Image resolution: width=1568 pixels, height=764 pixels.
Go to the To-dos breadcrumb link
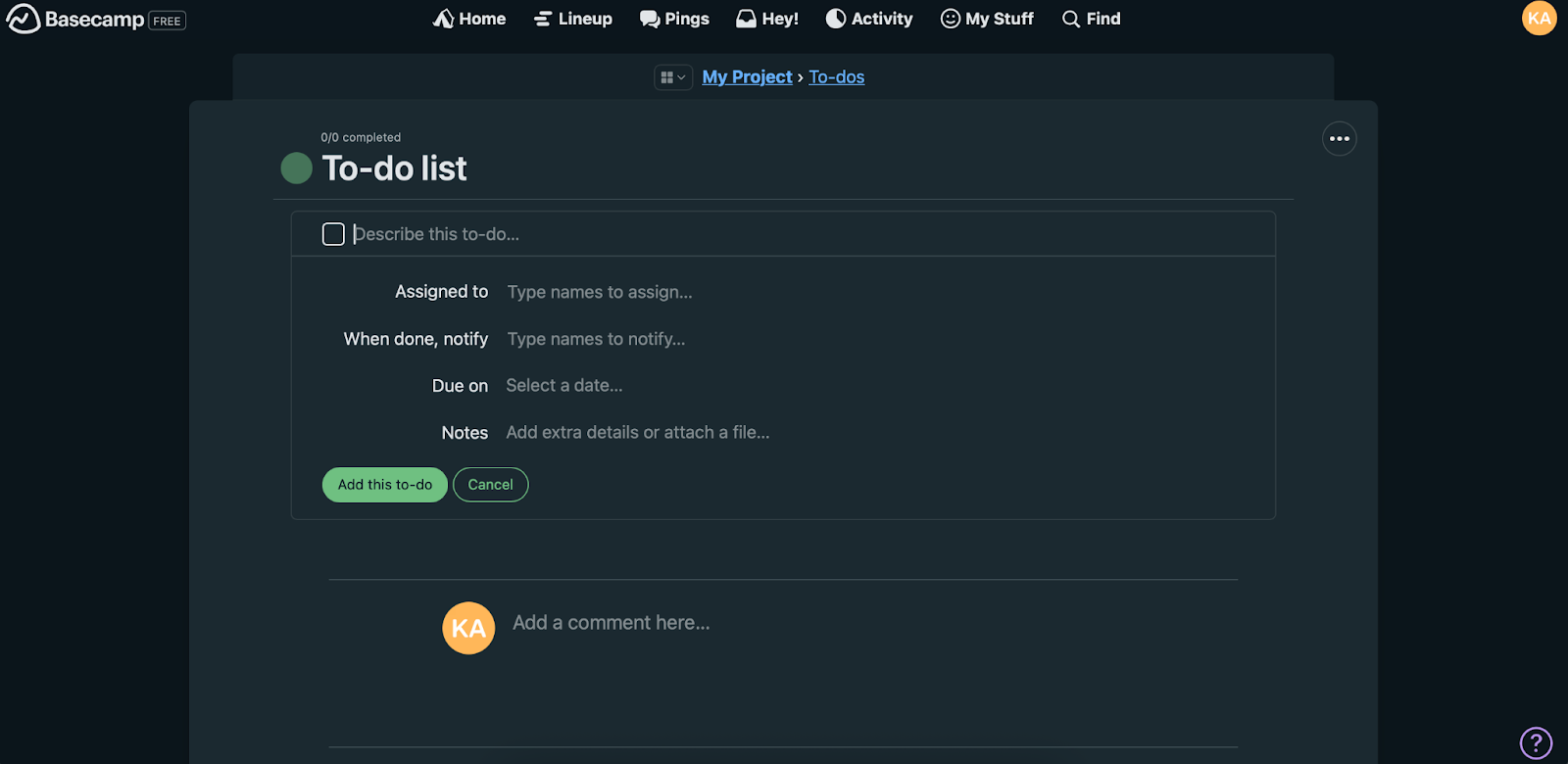click(x=836, y=77)
